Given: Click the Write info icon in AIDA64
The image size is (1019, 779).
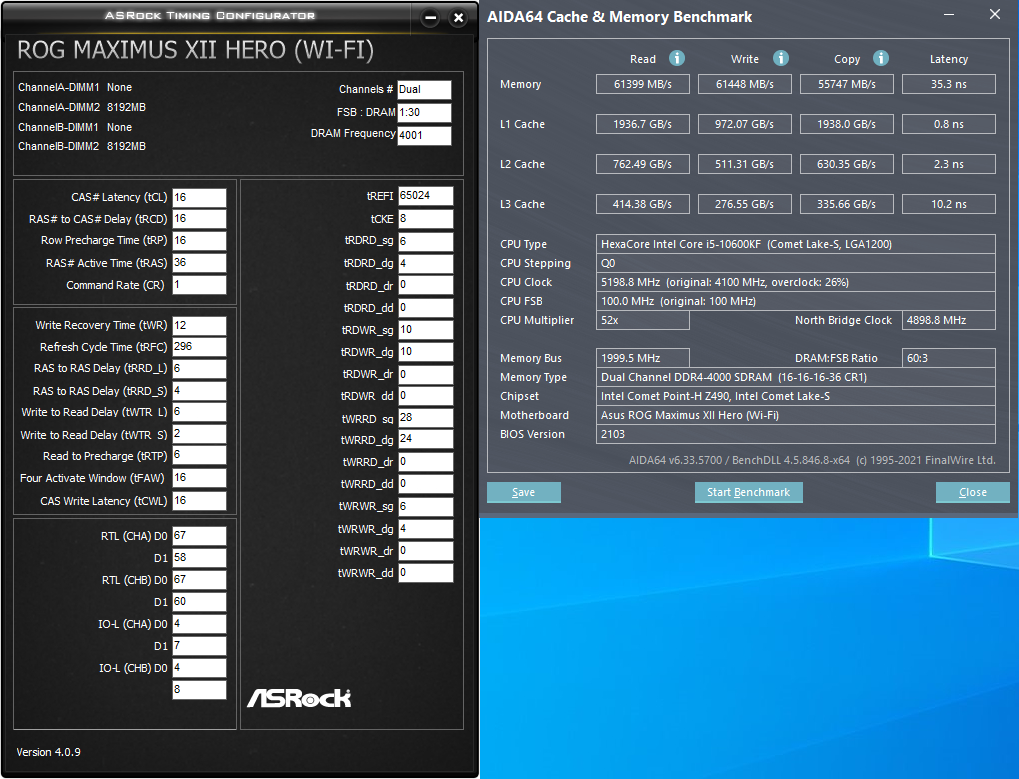Looking at the screenshot, I should pos(780,58).
